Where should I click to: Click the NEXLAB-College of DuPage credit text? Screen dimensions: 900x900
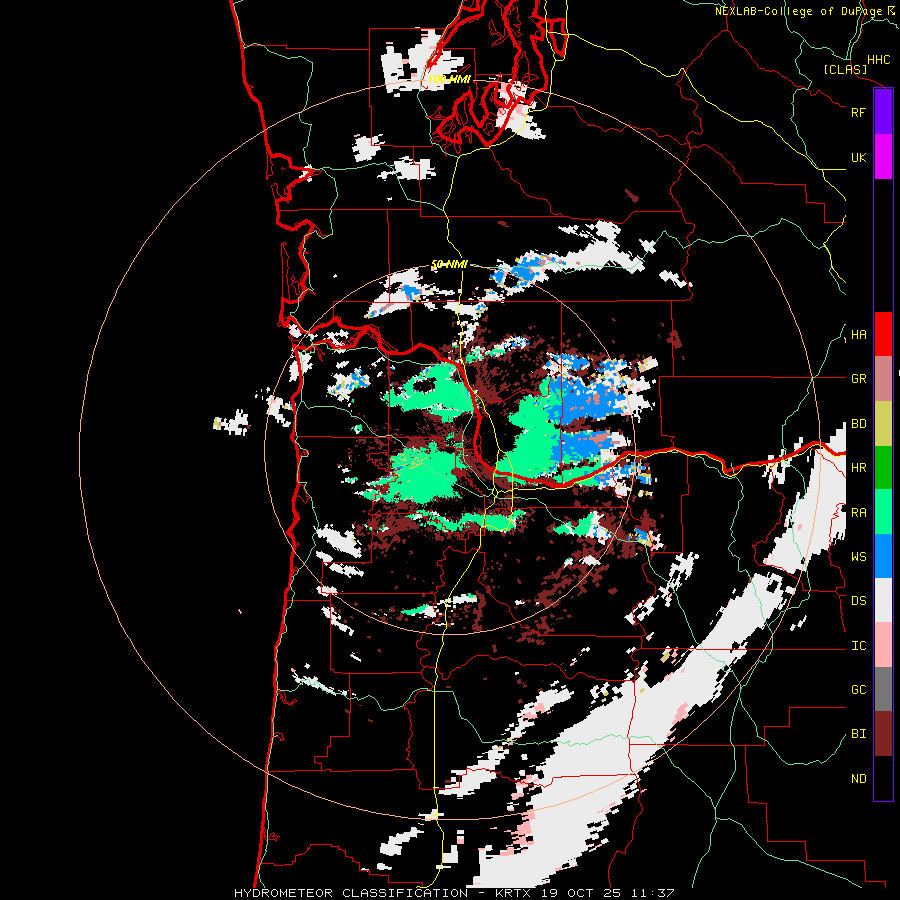[806, 11]
